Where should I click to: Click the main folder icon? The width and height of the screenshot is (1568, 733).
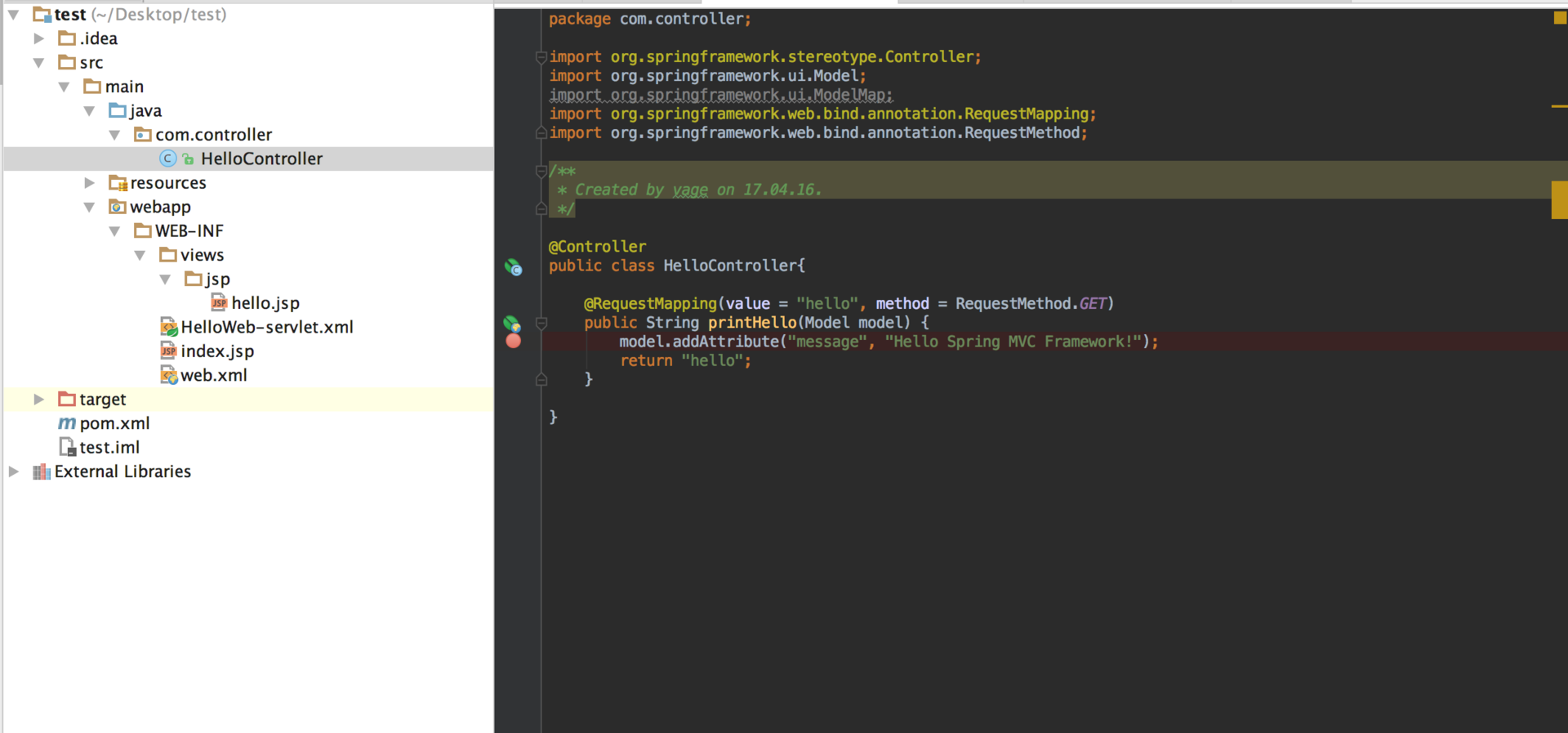tap(92, 87)
